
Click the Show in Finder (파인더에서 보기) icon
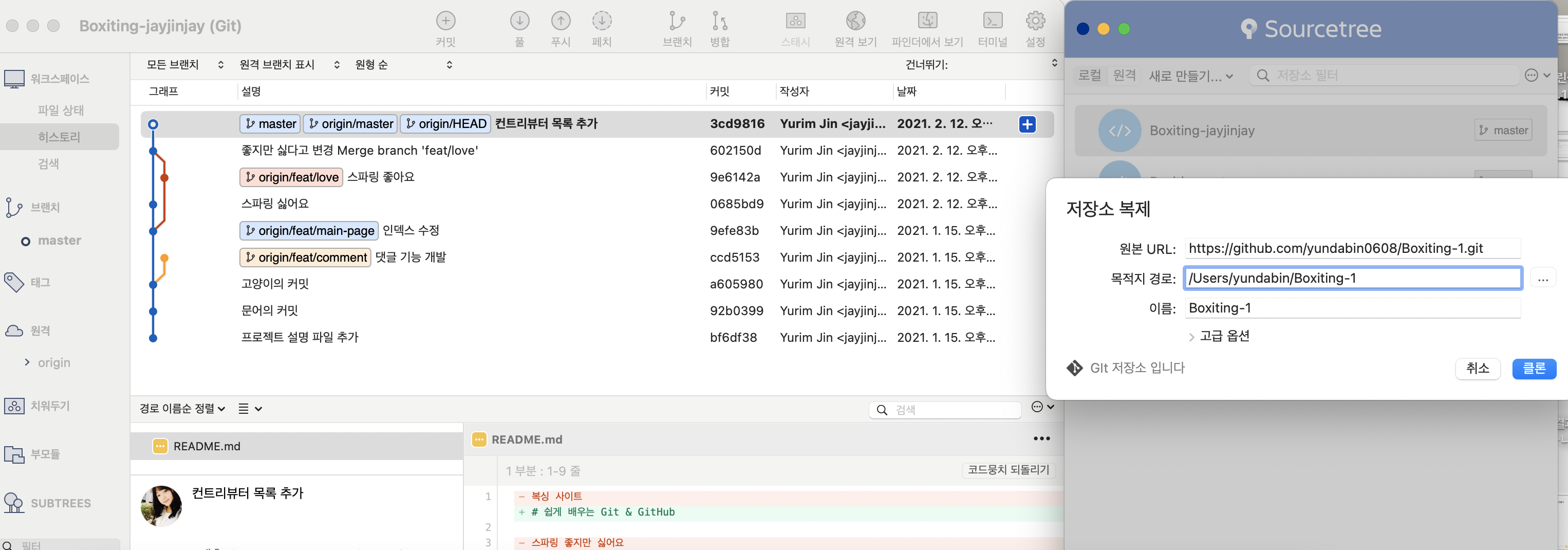click(927, 21)
